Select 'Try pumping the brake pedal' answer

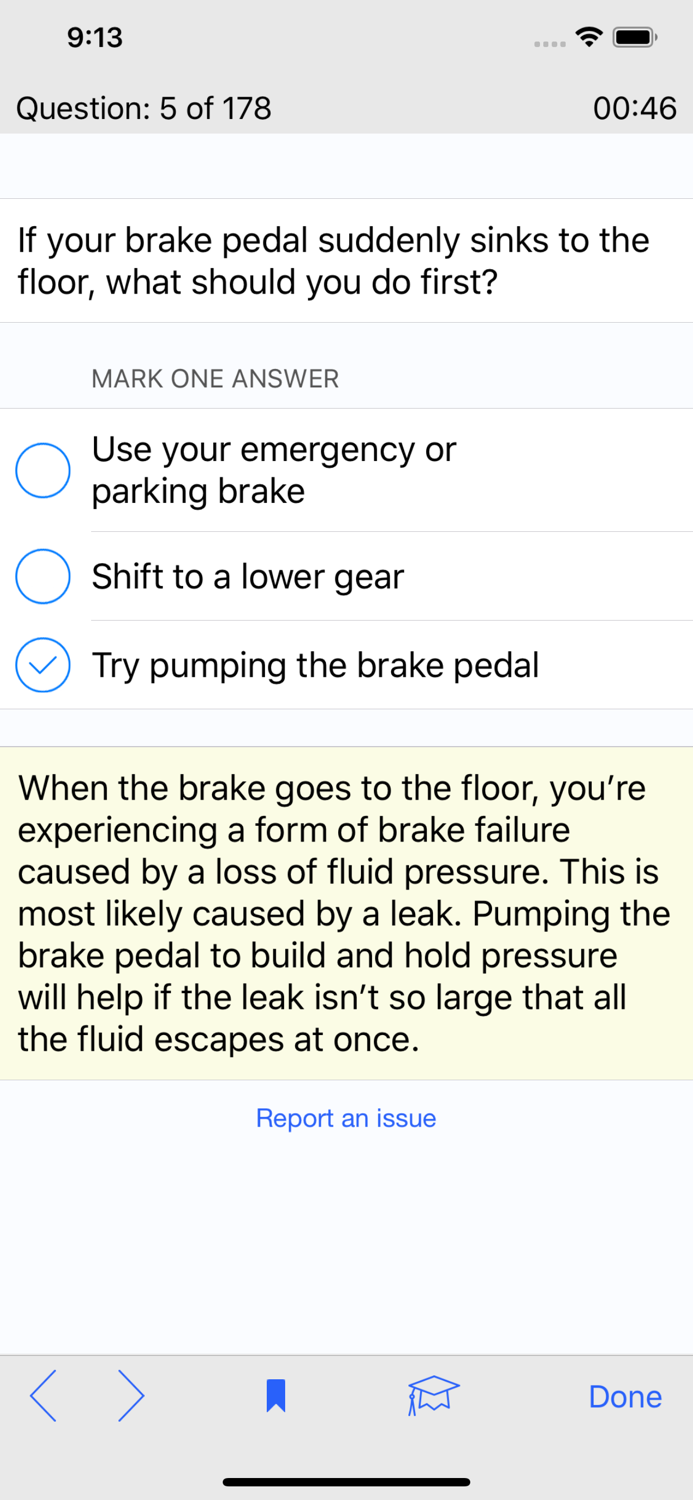pos(315,664)
